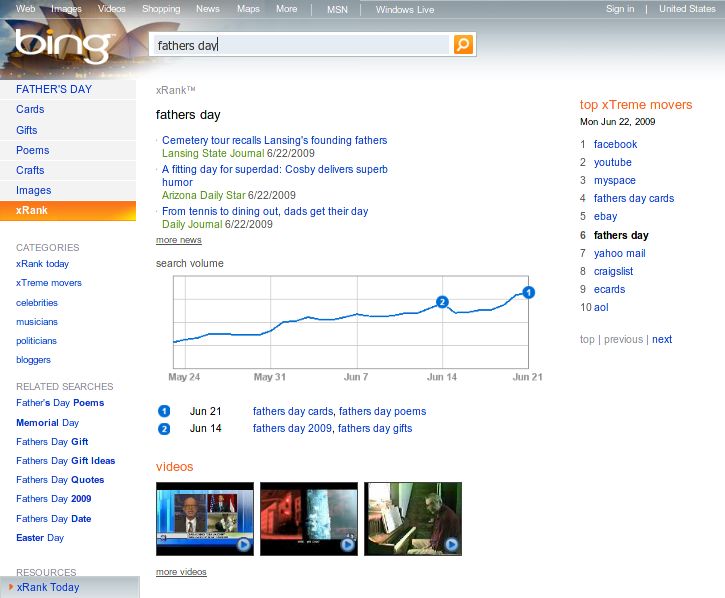Open the Web search tab

tap(25, 8)
